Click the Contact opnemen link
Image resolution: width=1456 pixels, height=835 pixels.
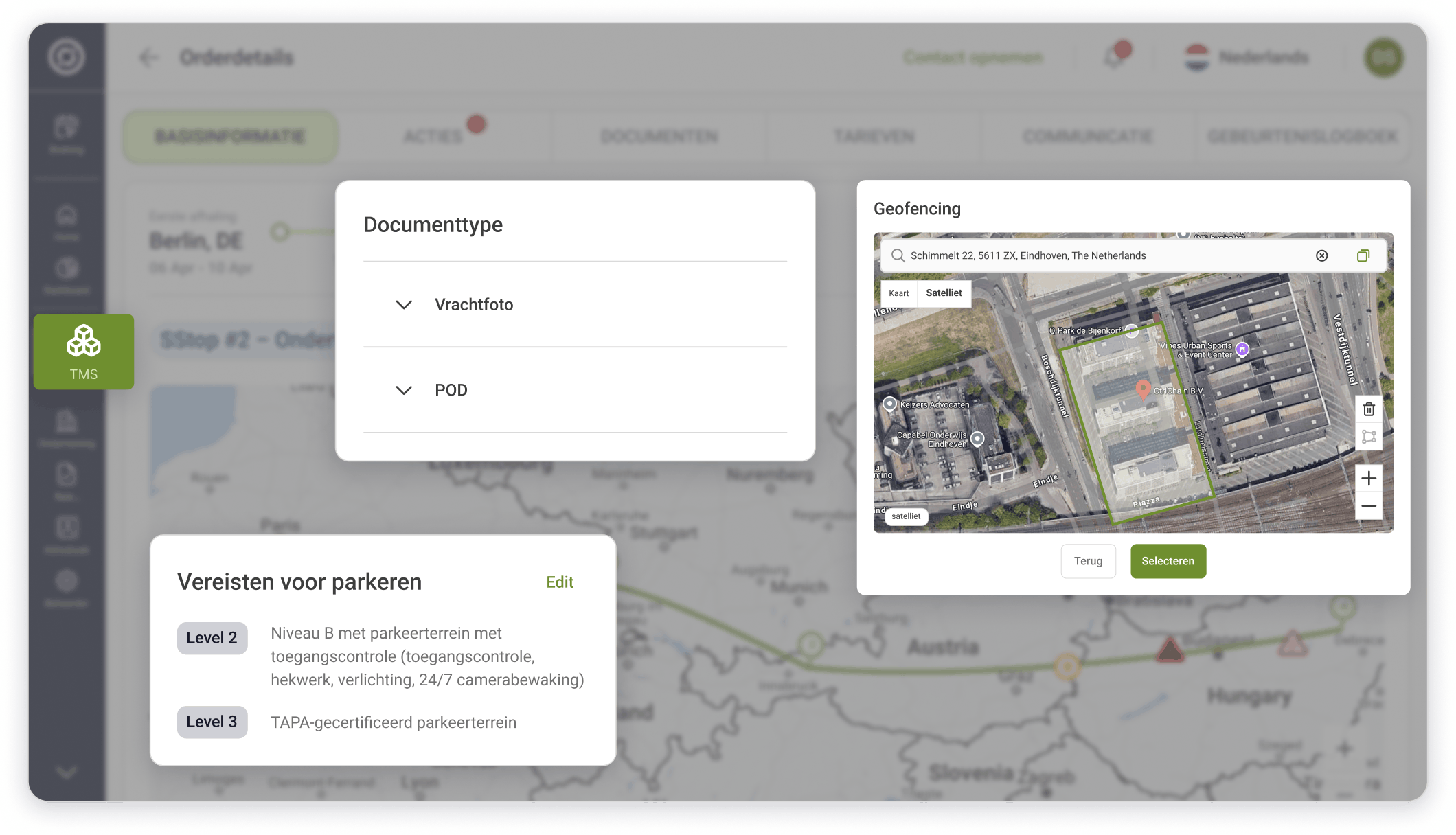[973, 58]
